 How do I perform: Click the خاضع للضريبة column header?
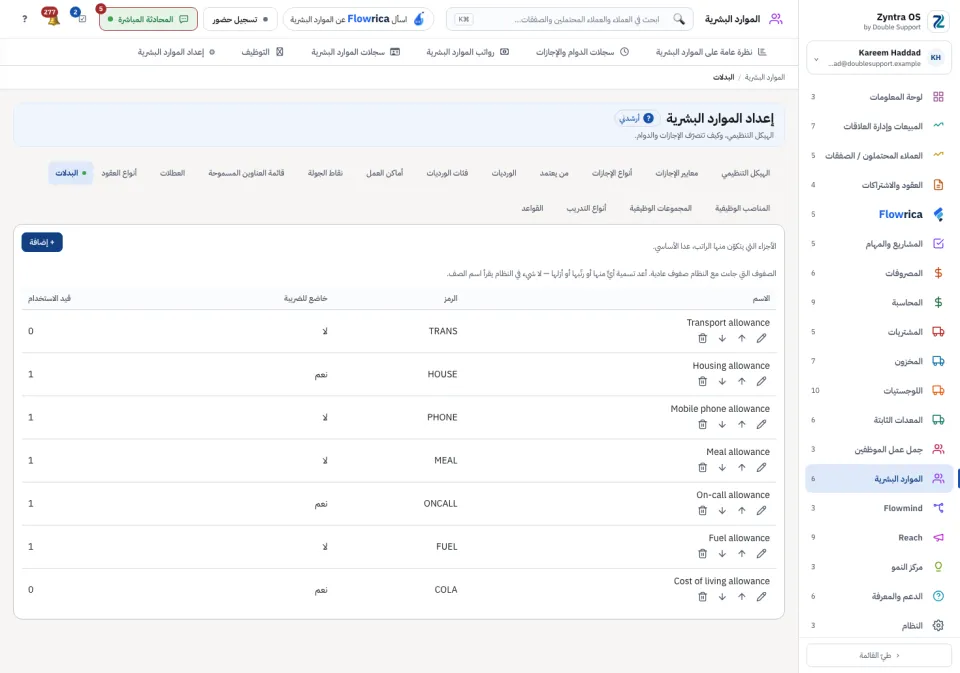pyautogui.click(x=306, y=298)
